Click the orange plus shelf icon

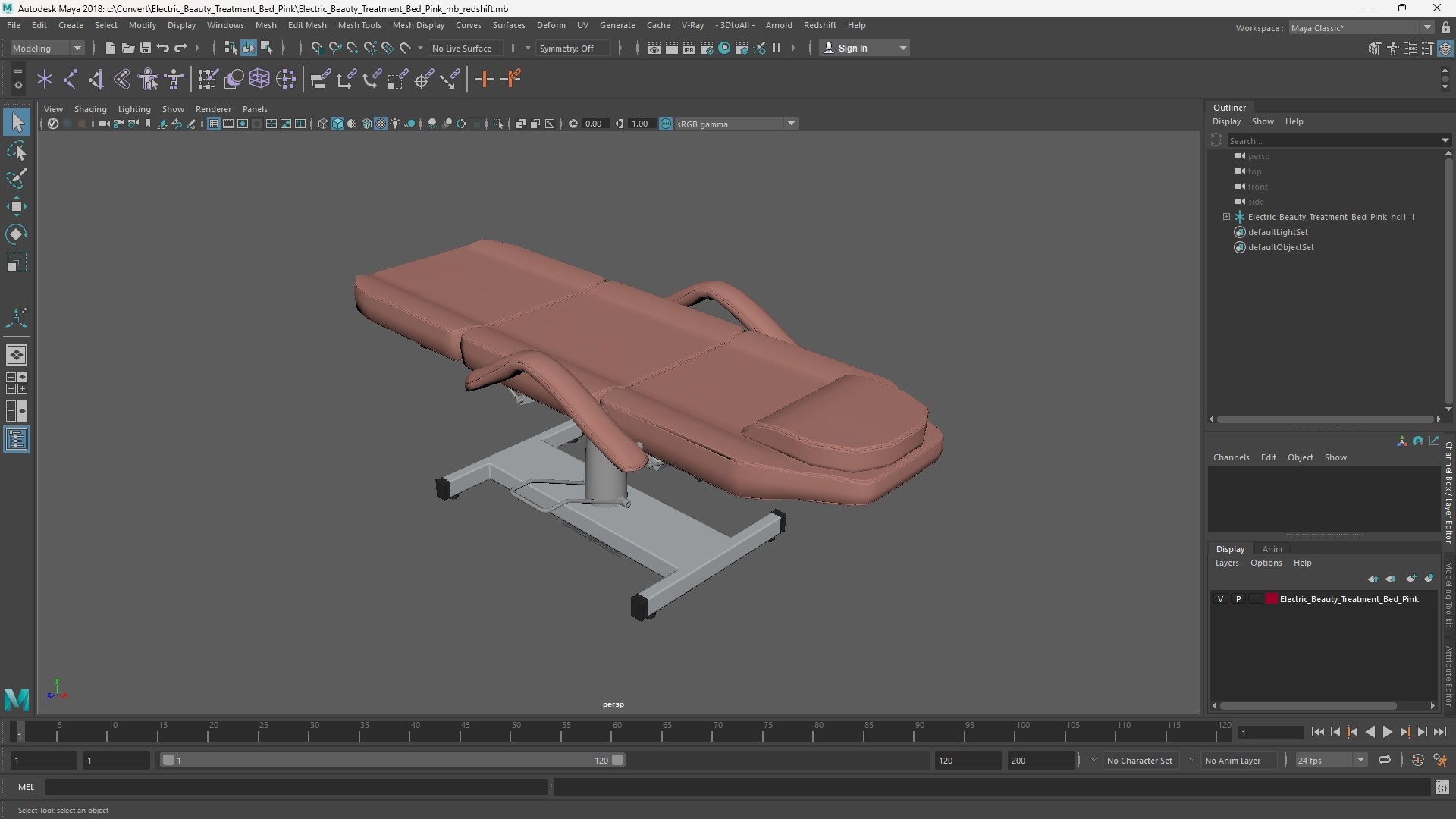(484, 79)
